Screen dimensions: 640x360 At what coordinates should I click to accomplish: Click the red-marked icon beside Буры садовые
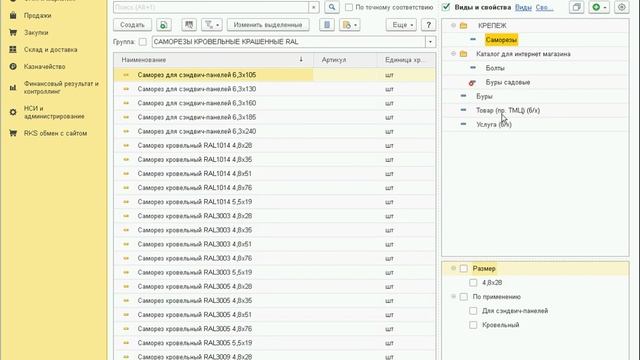(472, 82)
